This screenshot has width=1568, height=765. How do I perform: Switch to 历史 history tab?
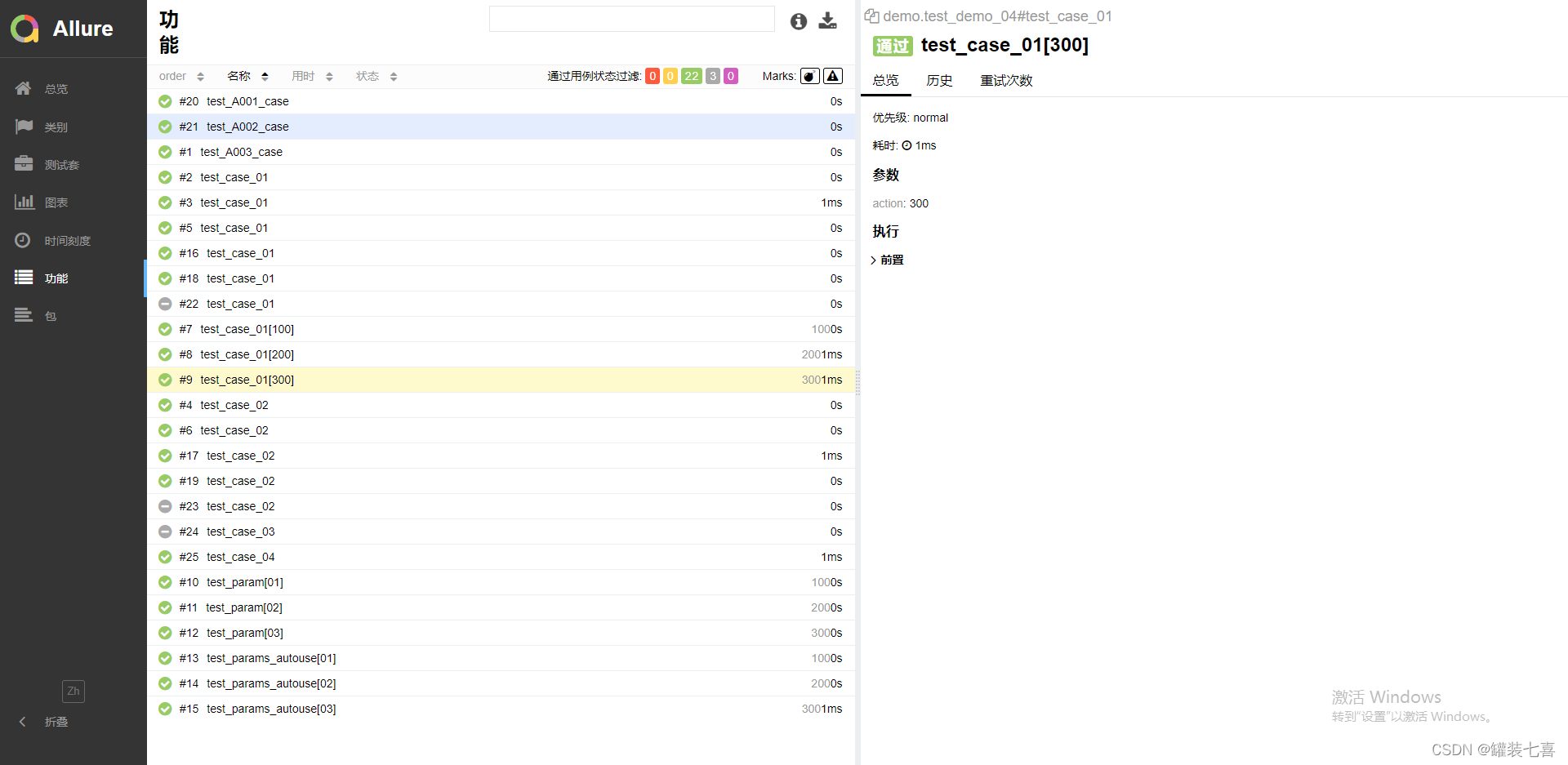pyautogui.click(x=939, y=80)
